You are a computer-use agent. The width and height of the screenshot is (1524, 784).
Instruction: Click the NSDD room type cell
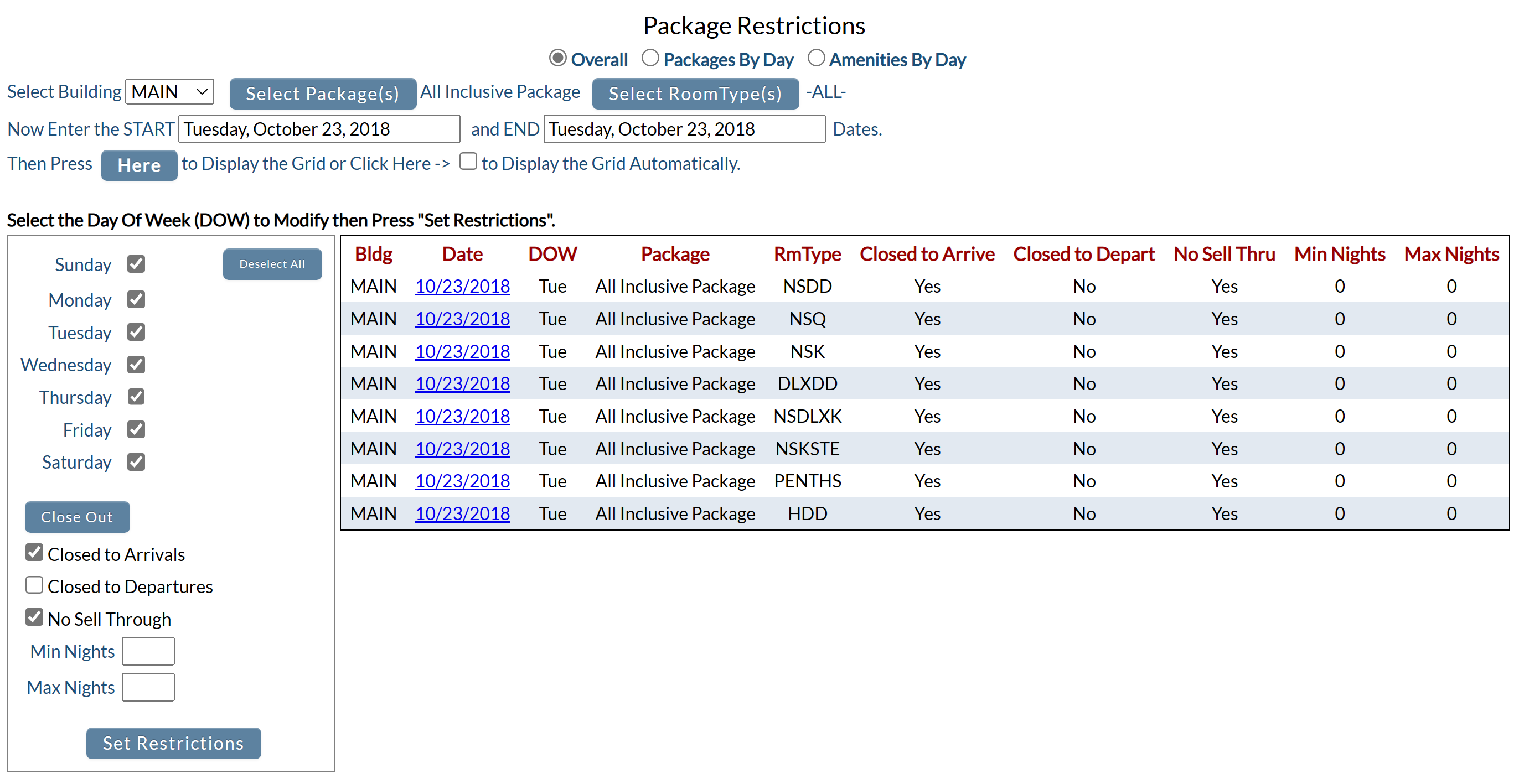[807, 286]
